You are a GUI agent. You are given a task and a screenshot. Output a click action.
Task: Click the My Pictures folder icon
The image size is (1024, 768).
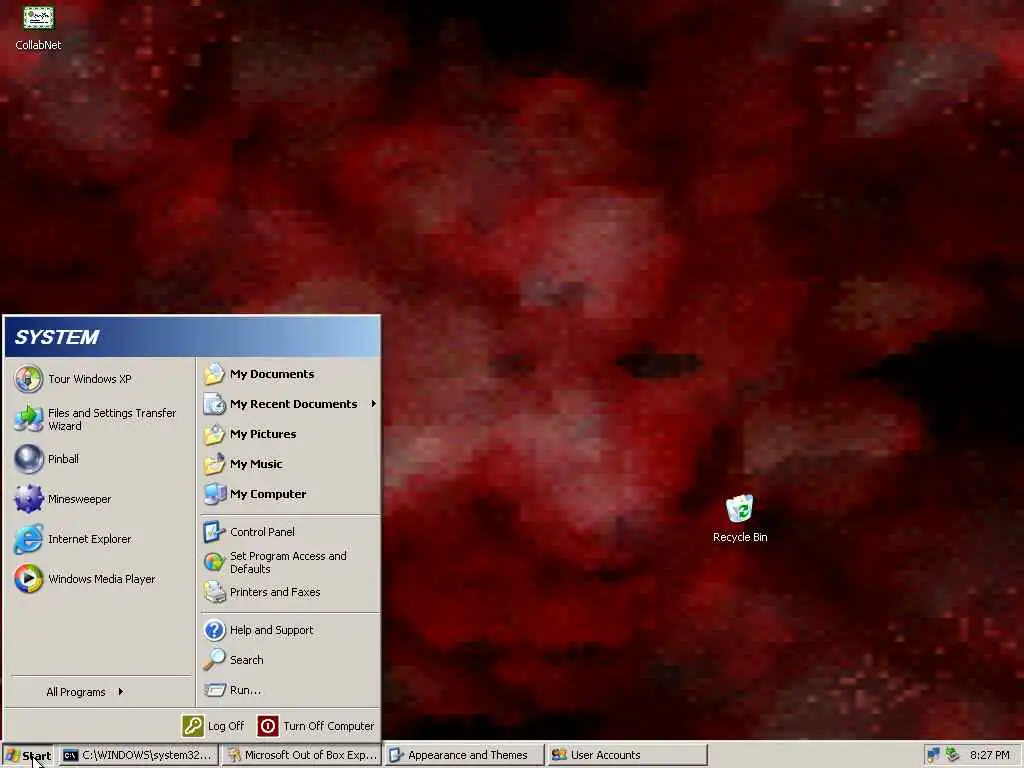click(x=214, y=434)
